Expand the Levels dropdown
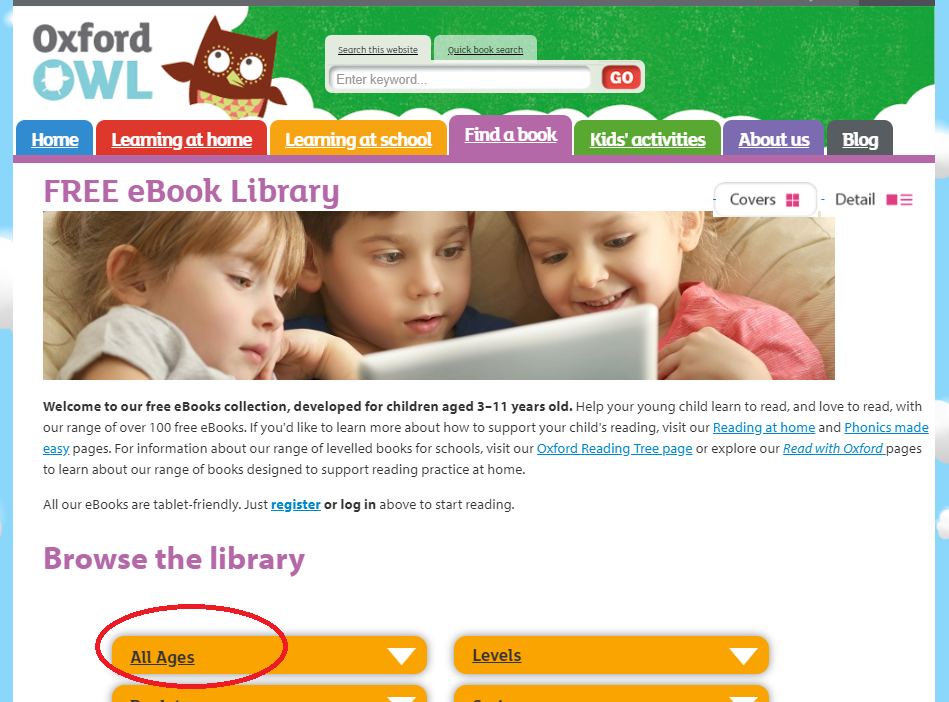Screen dimensions: 949x702 611,655
